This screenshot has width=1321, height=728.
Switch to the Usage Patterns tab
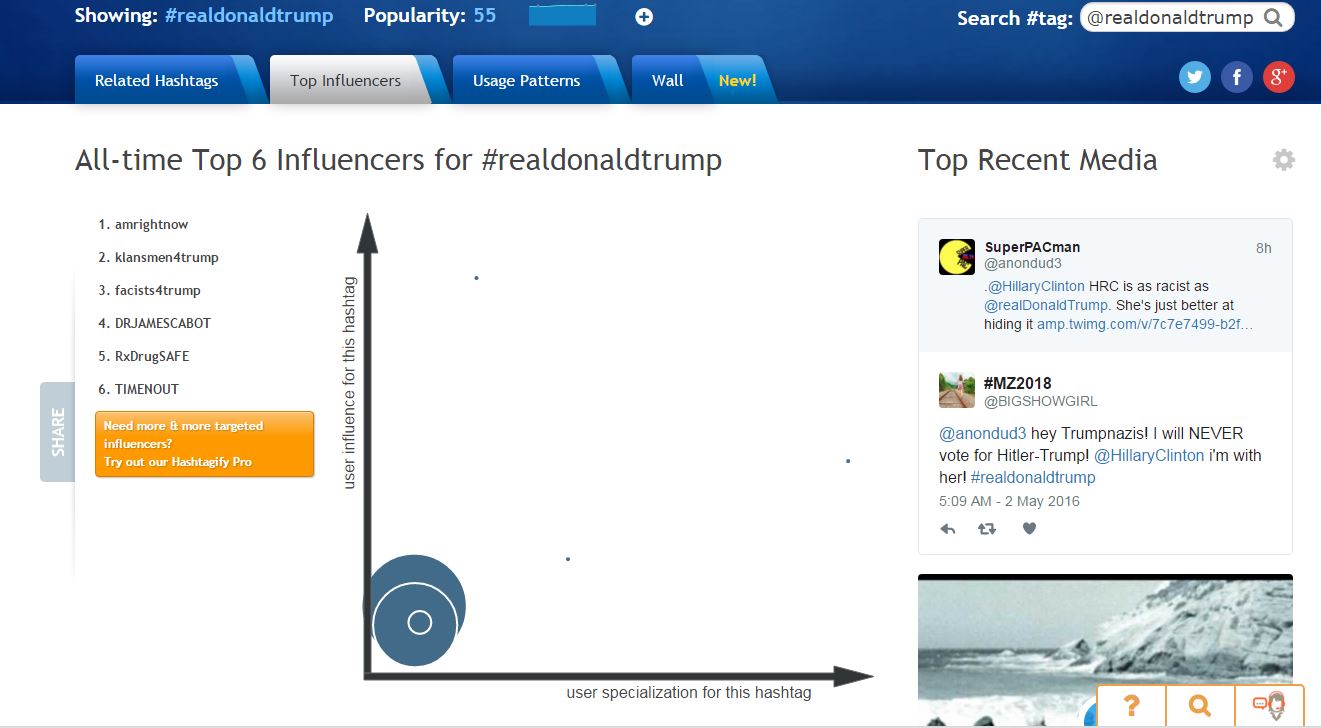coord(526,81)
